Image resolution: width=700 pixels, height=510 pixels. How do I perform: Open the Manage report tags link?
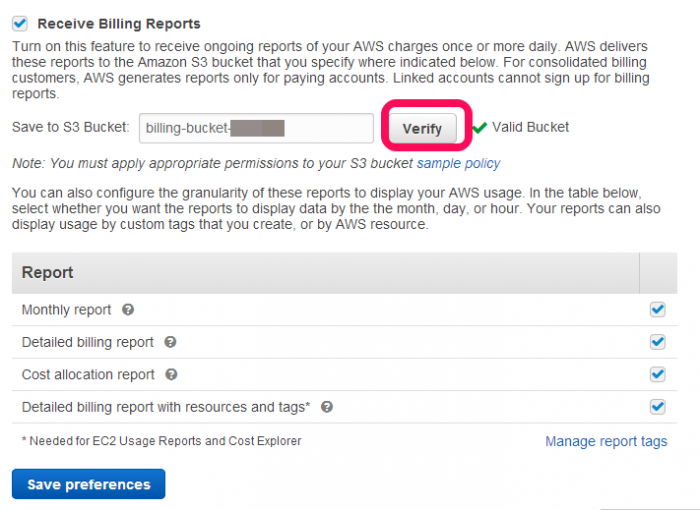click(606, 441)
